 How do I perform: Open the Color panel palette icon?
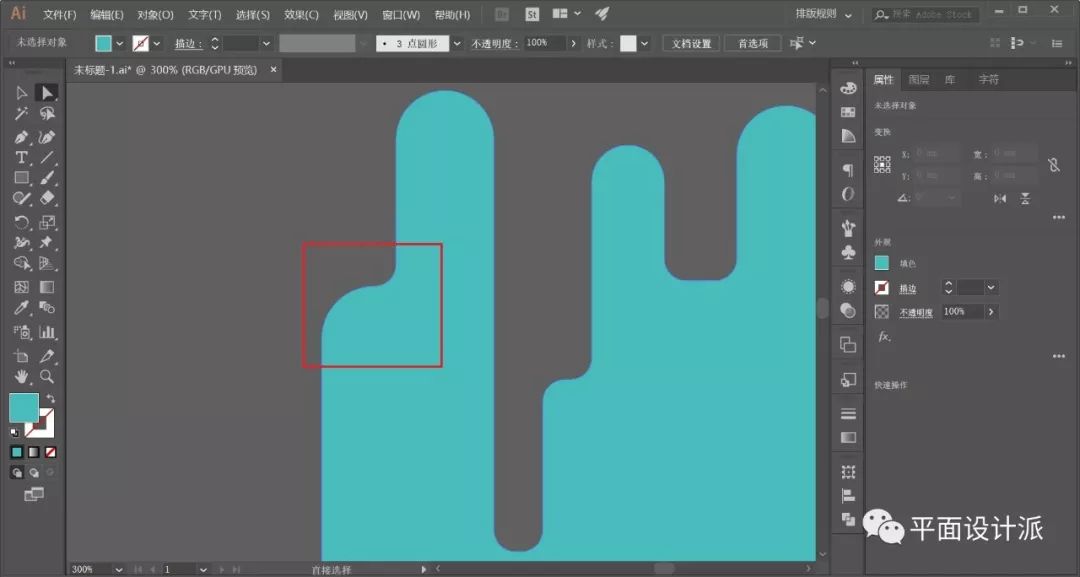click(x=848, y=88)
